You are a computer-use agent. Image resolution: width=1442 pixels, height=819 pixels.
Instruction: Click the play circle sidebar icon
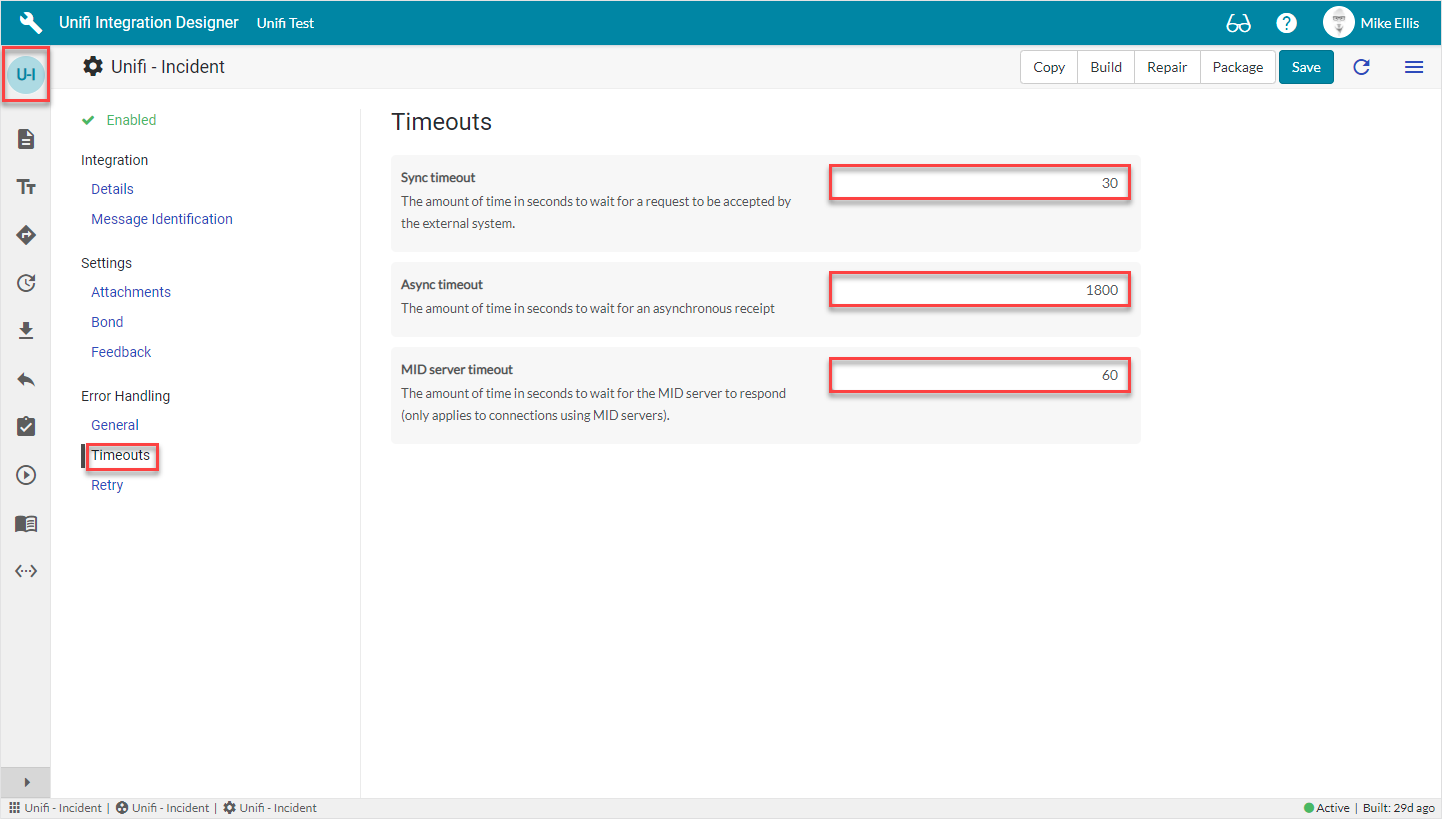26,475
